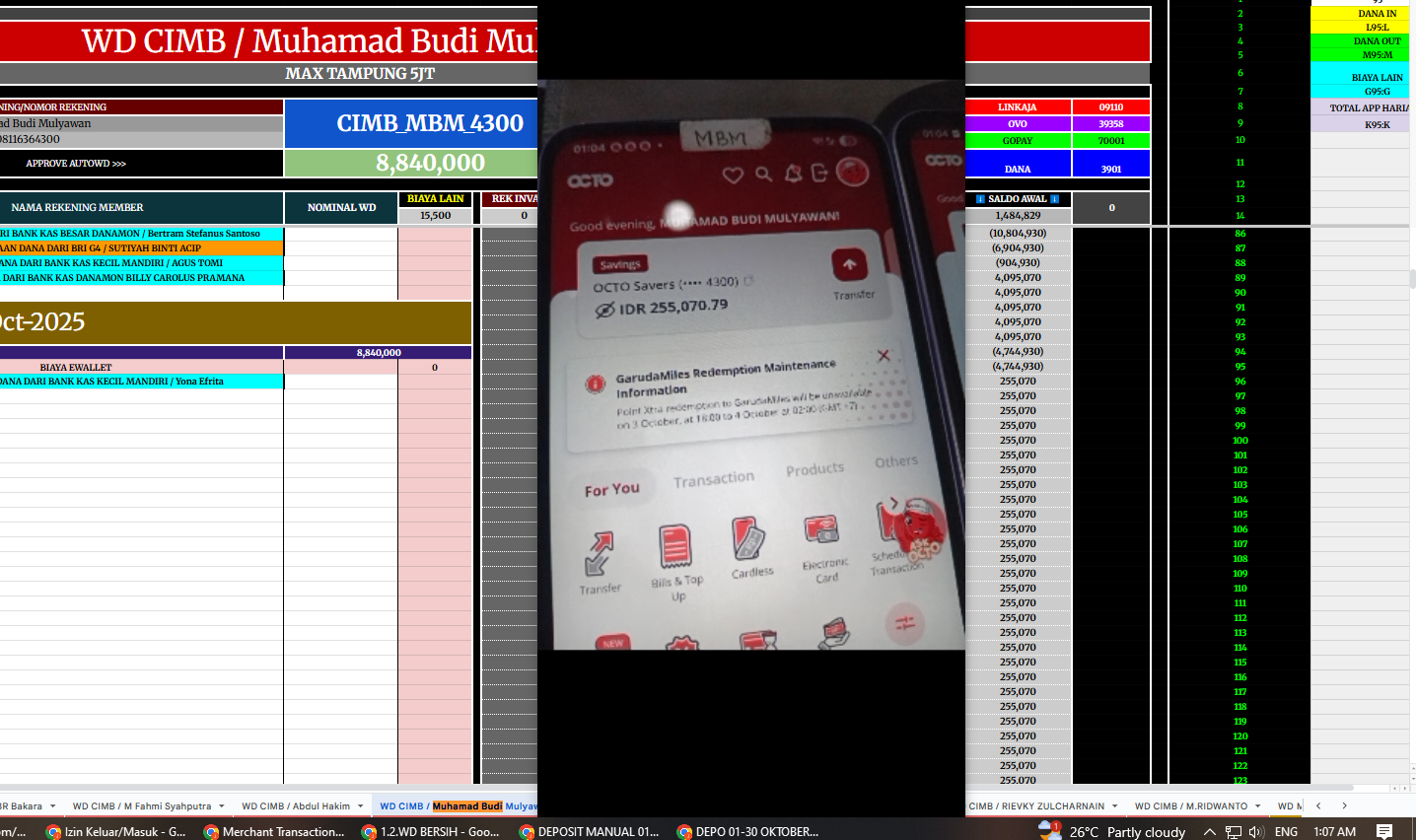
Task: Open the network icon in system tray
Action: coord(1234,832)
